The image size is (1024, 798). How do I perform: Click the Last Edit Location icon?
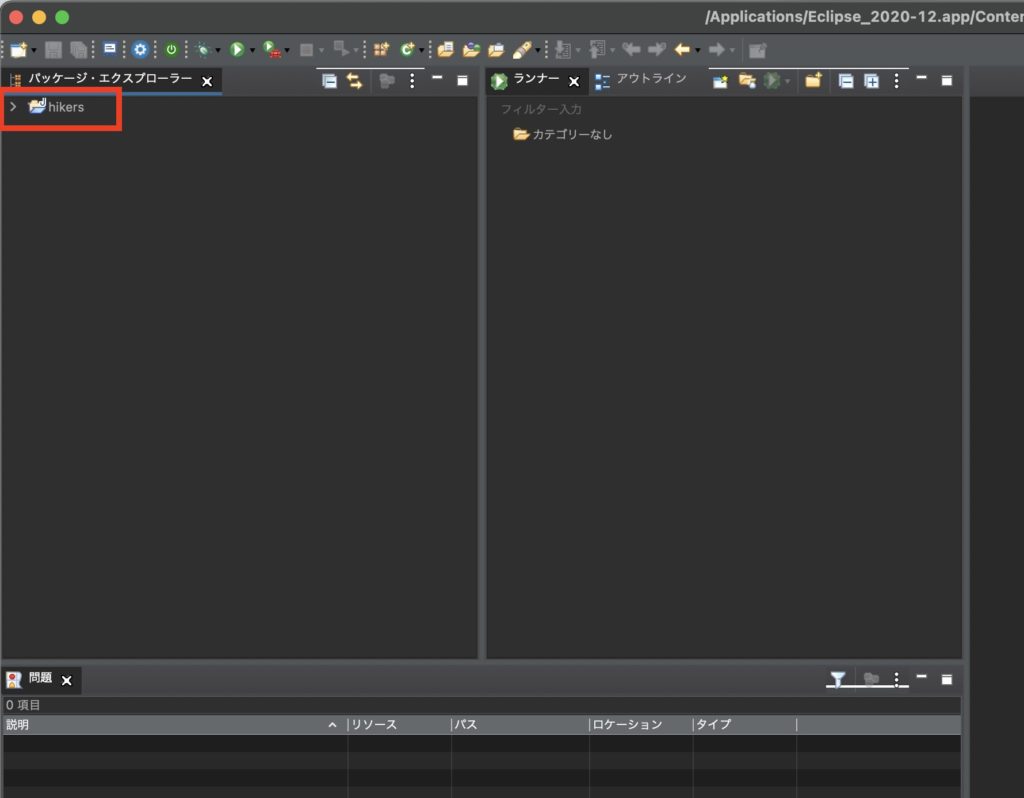631,50
